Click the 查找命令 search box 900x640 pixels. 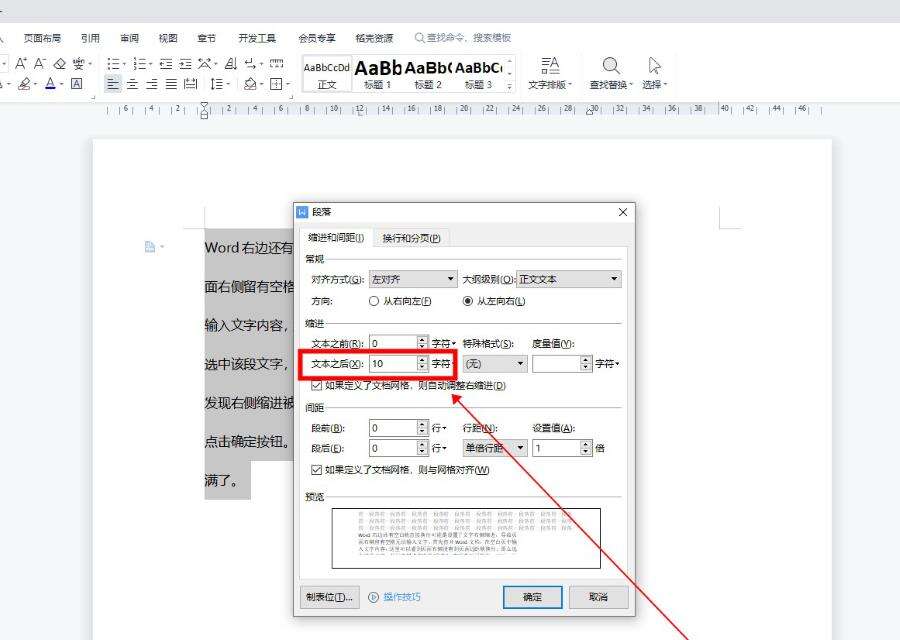[x=463, y=38]
